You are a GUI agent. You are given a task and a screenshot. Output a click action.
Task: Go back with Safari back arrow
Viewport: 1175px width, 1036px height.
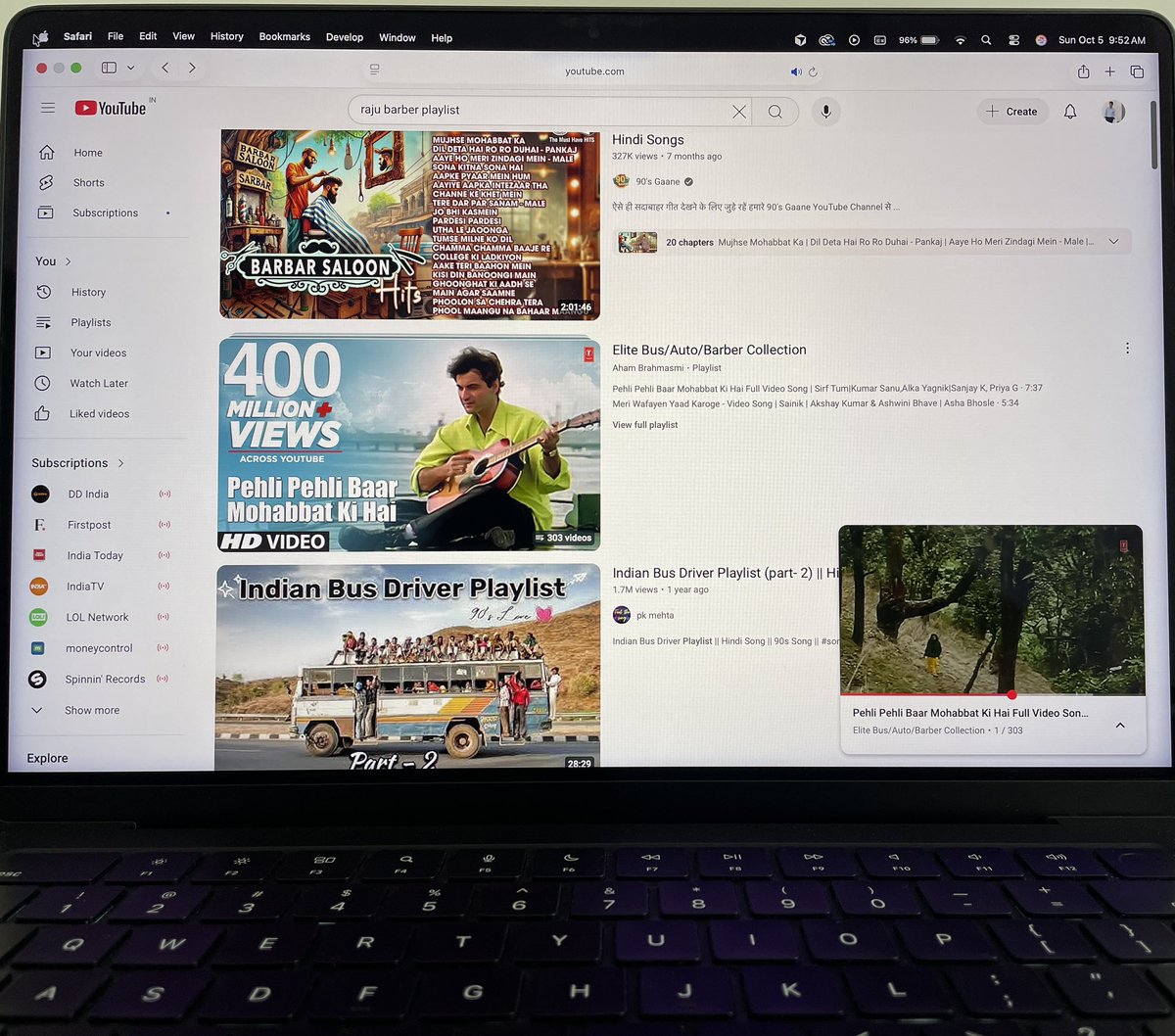(164, 68)
